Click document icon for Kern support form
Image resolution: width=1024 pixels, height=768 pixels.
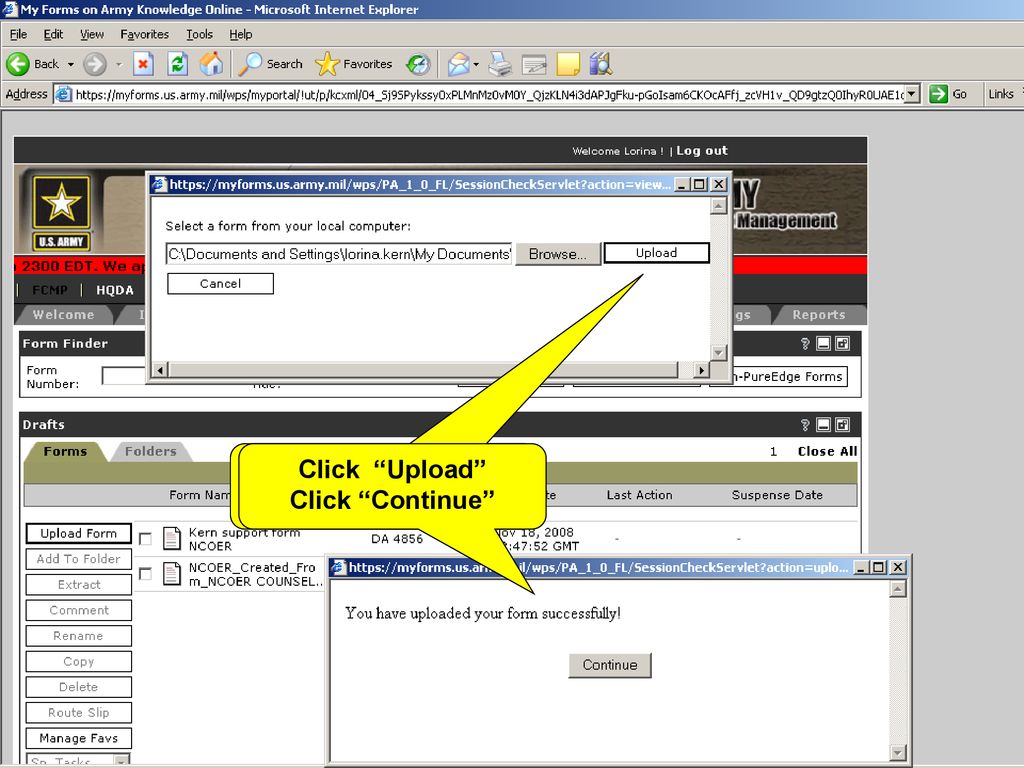click(x=172, y=539)
